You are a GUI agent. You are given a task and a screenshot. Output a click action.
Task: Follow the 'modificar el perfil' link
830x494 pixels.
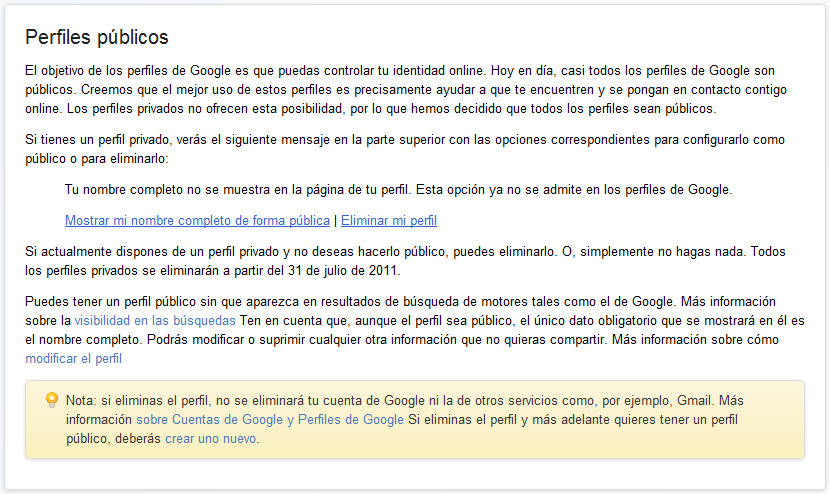(74, 358)
